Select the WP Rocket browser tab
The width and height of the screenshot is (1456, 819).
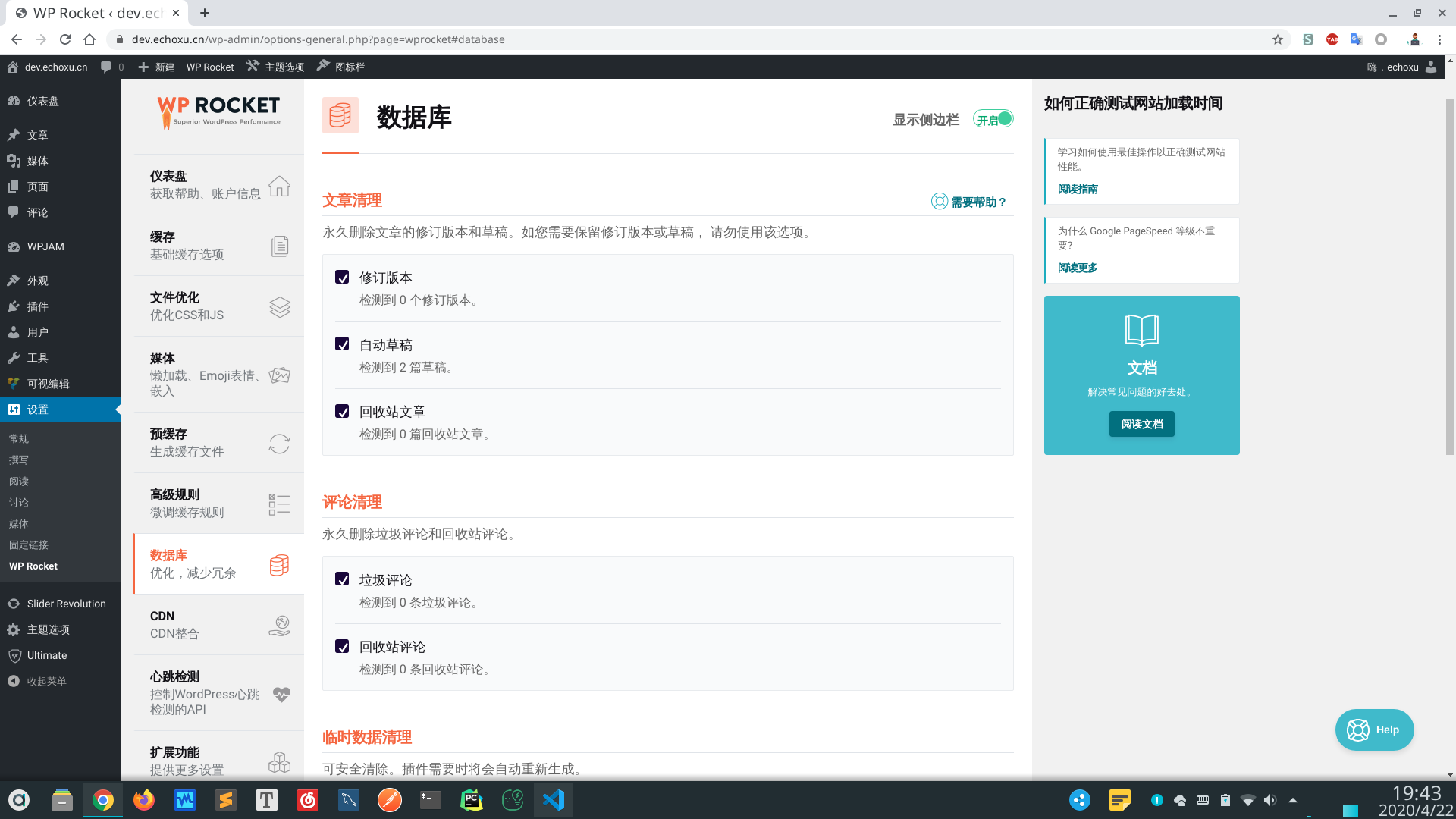tap(97, 13)
